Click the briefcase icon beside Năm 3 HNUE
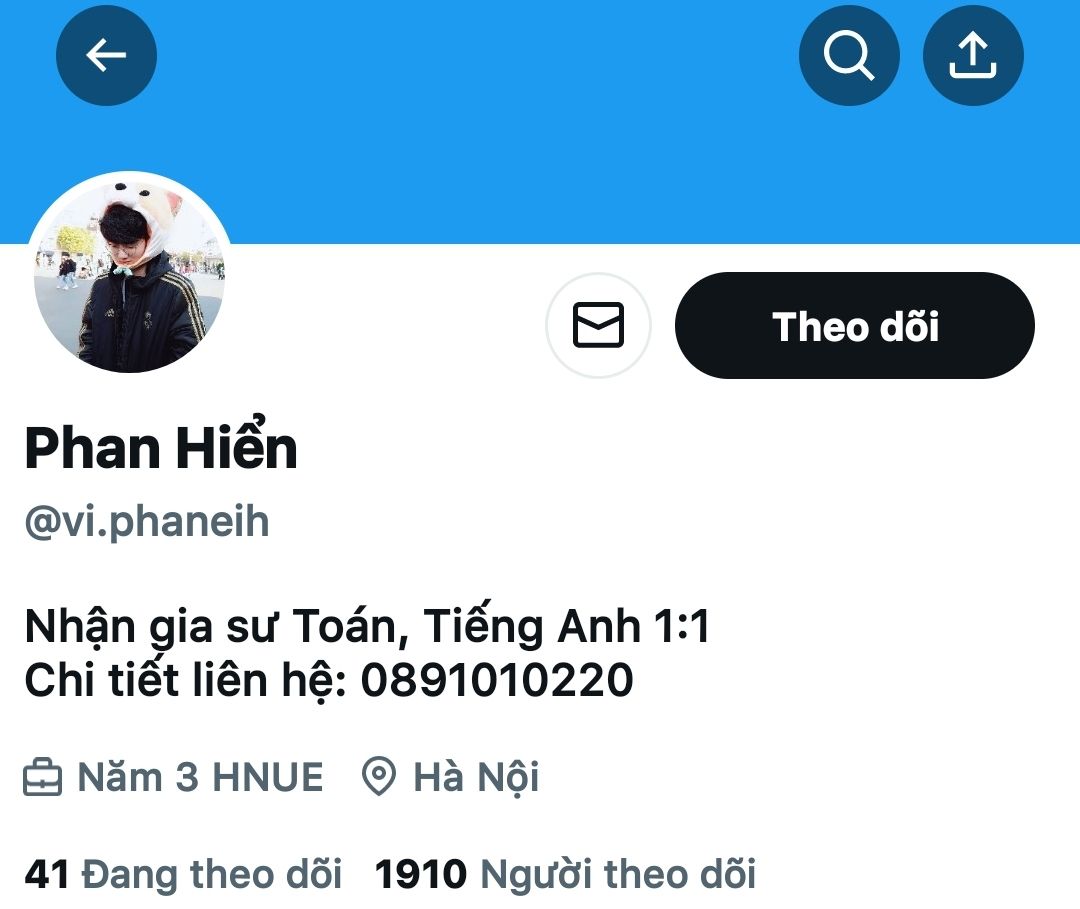This screenshot has height=909, width=1080. pyautogui.click(x=43, y=777)
